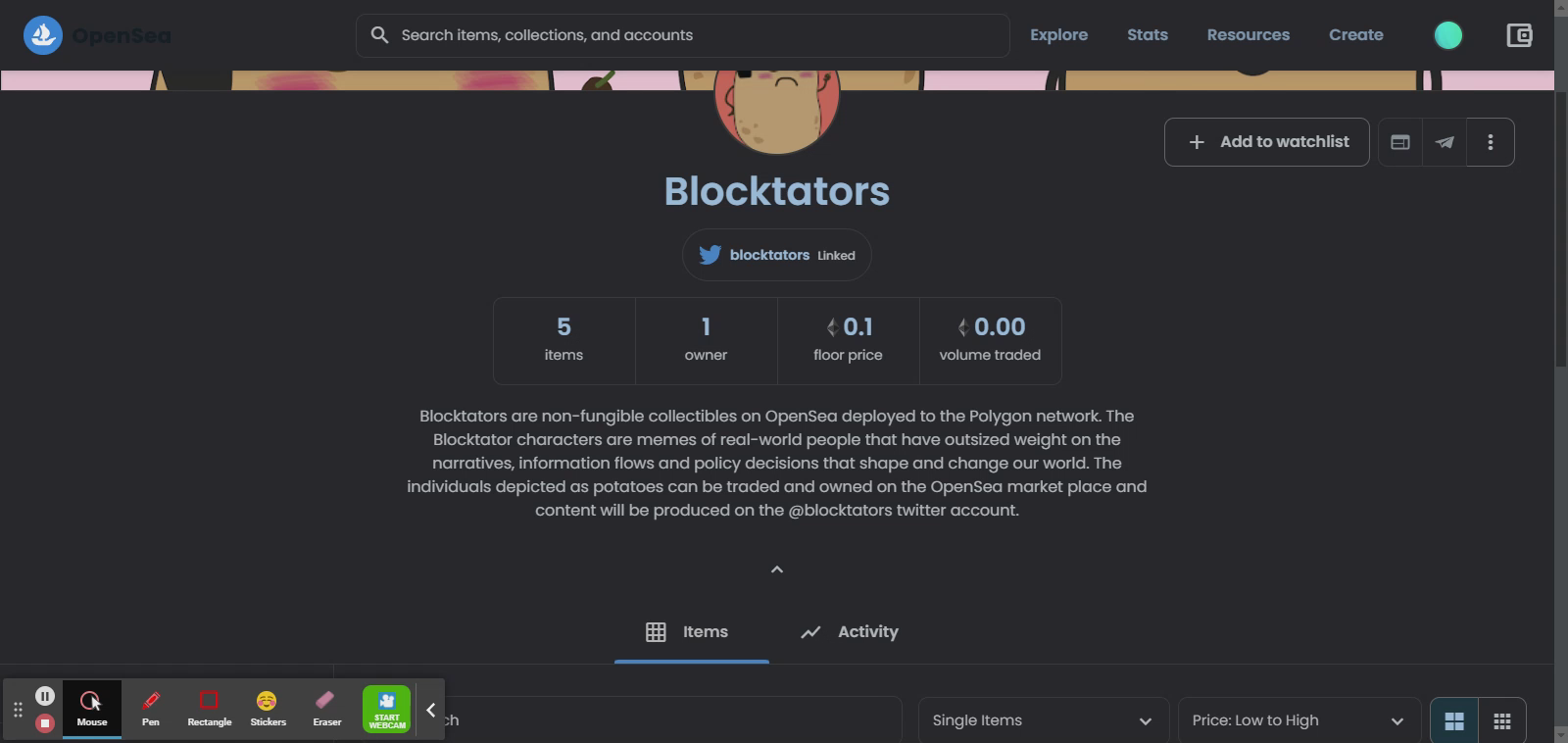
Task: Open the teal account avatar
Action: [1448, 35]
